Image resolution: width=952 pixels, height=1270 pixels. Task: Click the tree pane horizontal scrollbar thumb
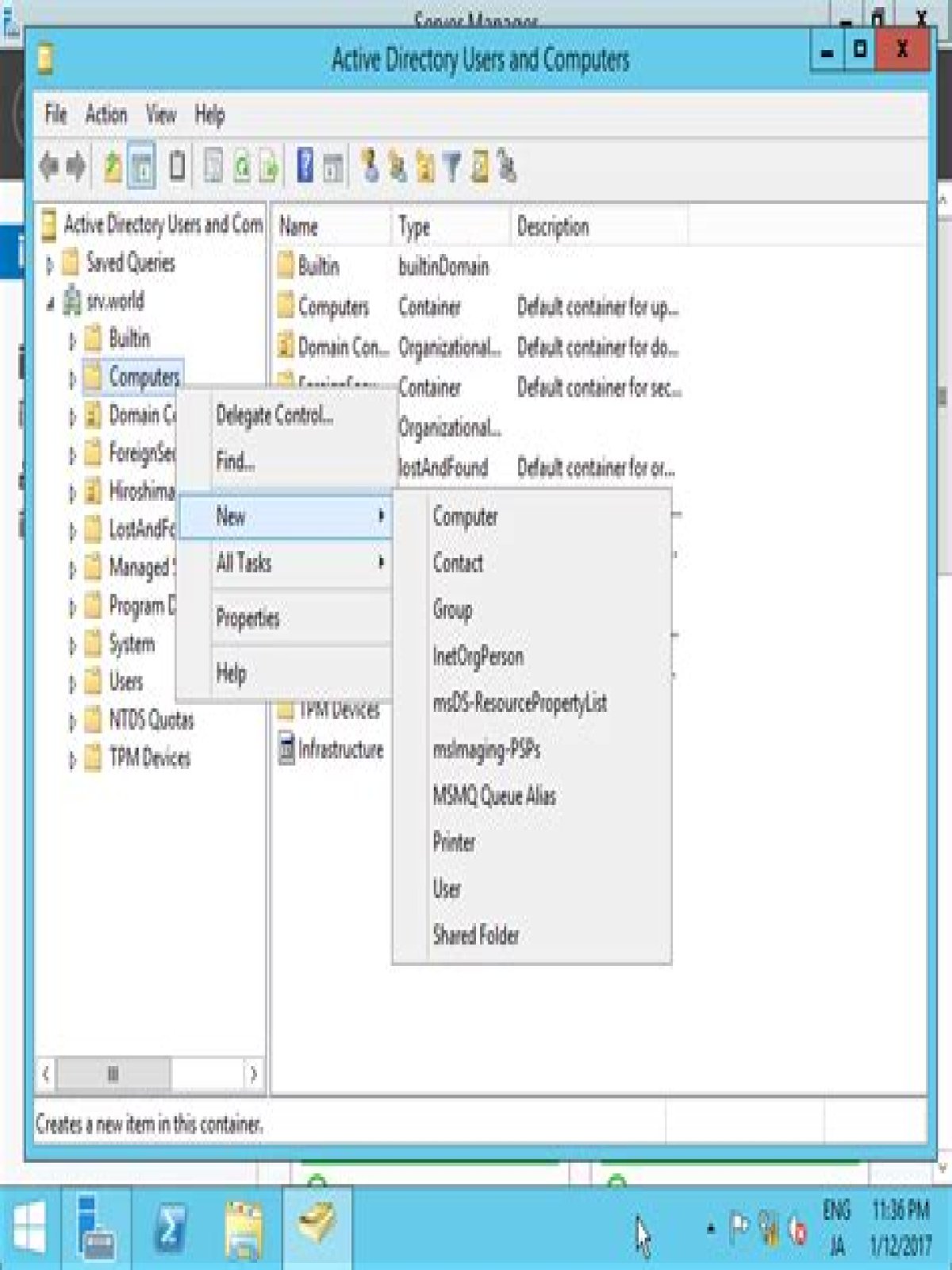click(x=113, y=1074)
